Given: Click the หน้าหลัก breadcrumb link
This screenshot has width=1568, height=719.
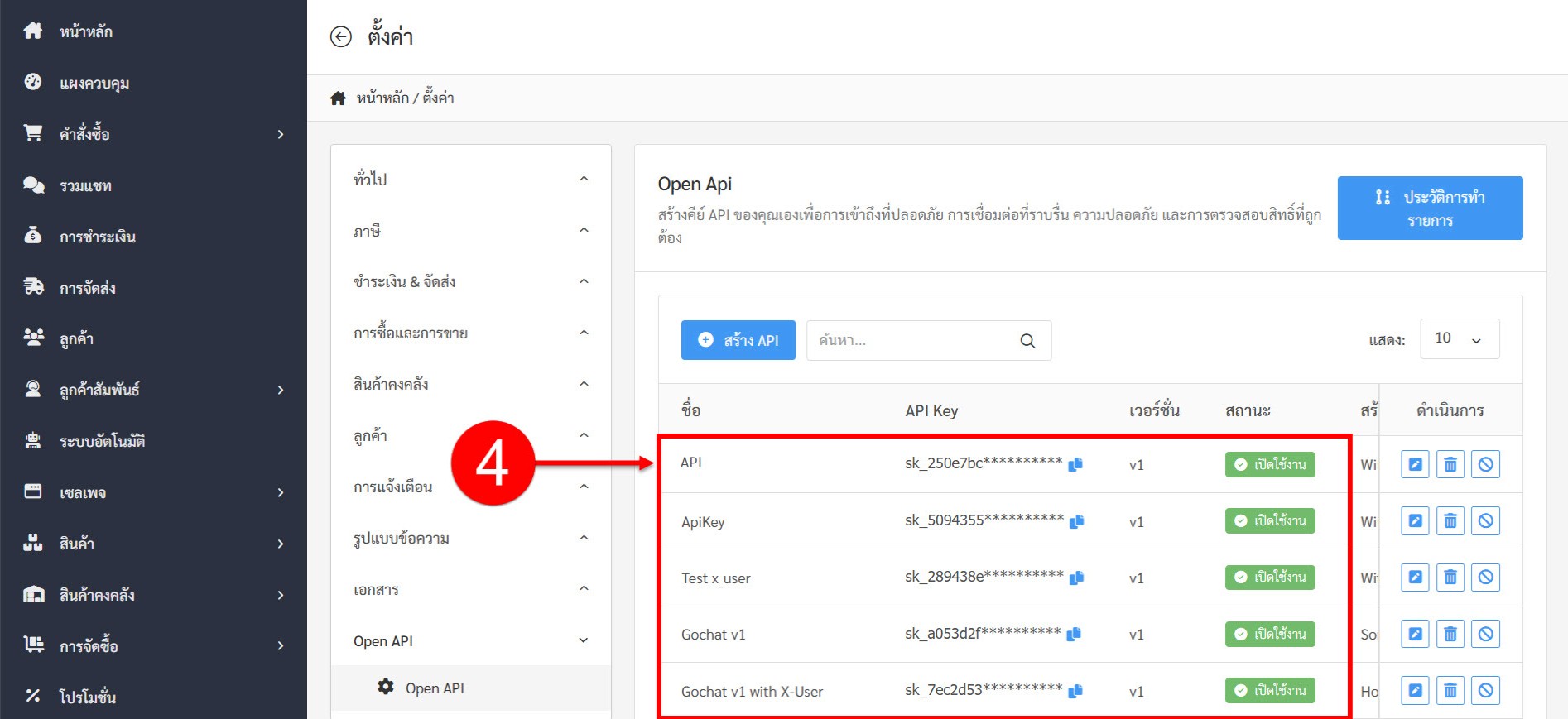Looking at the screenshot, I should click(x=382, y=98).
